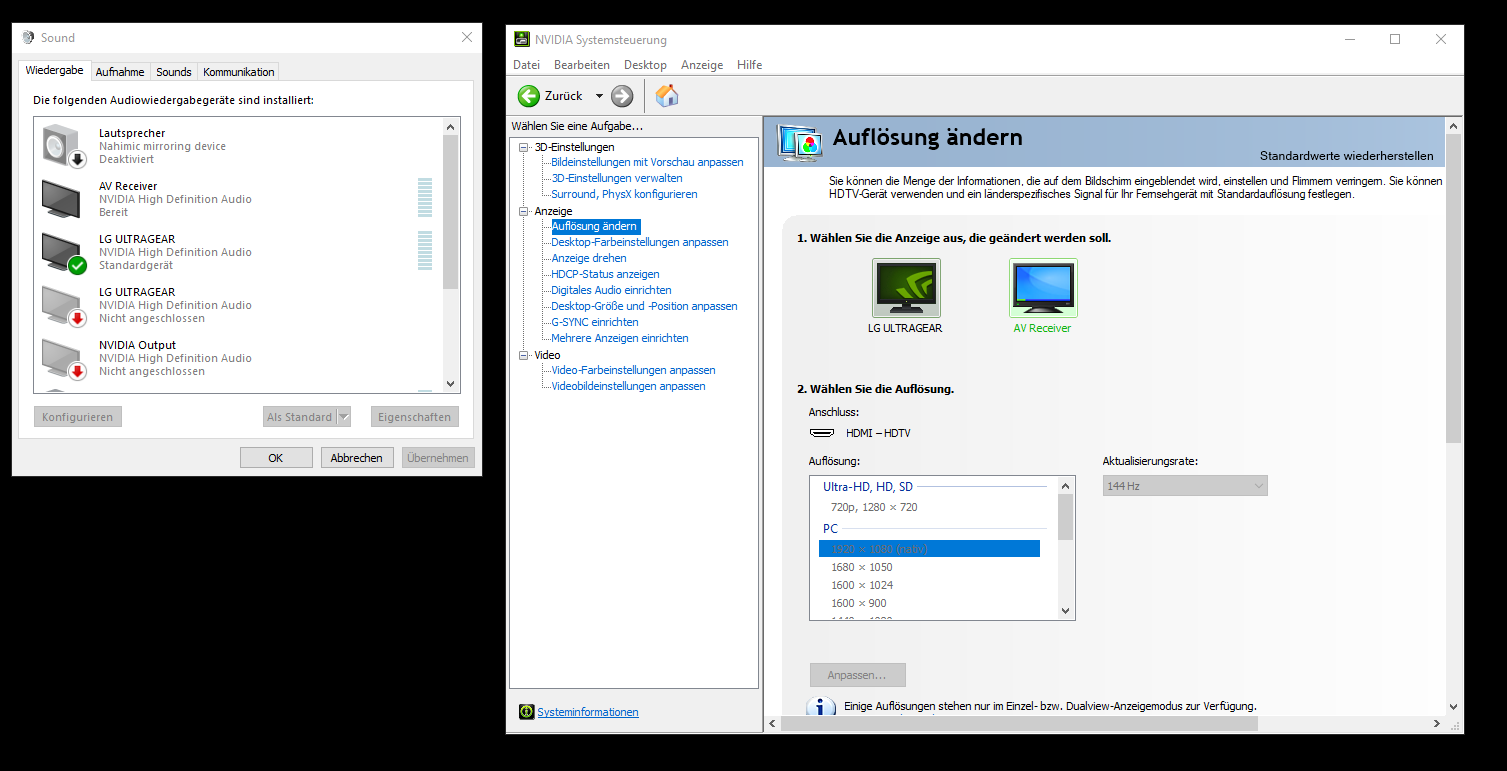Click the Übernehmen button
1507x771 pixels.
tap(438, 458)
